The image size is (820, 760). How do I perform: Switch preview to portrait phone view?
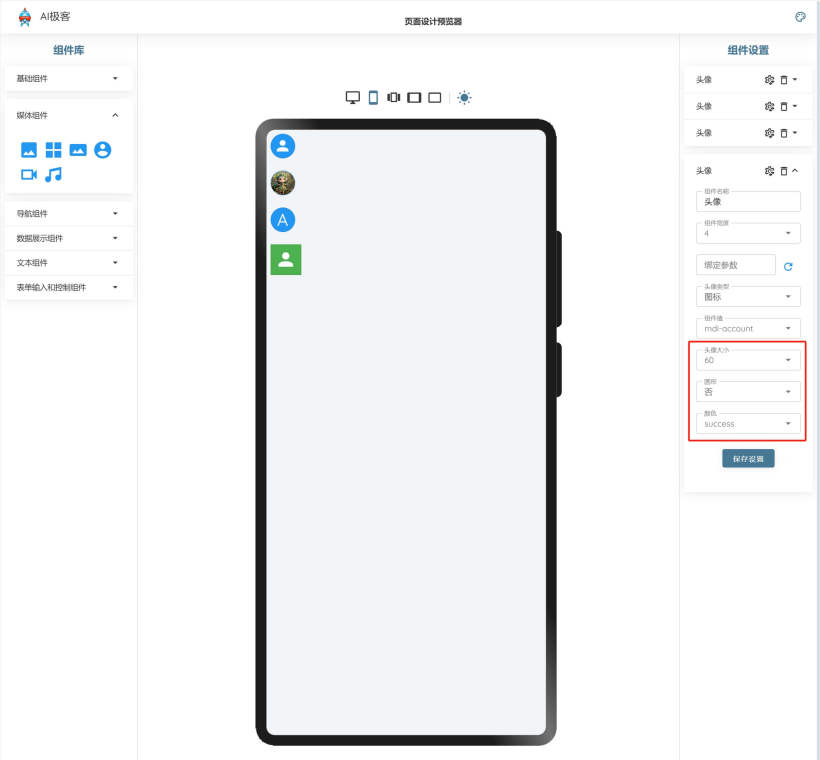coord(373,97)
